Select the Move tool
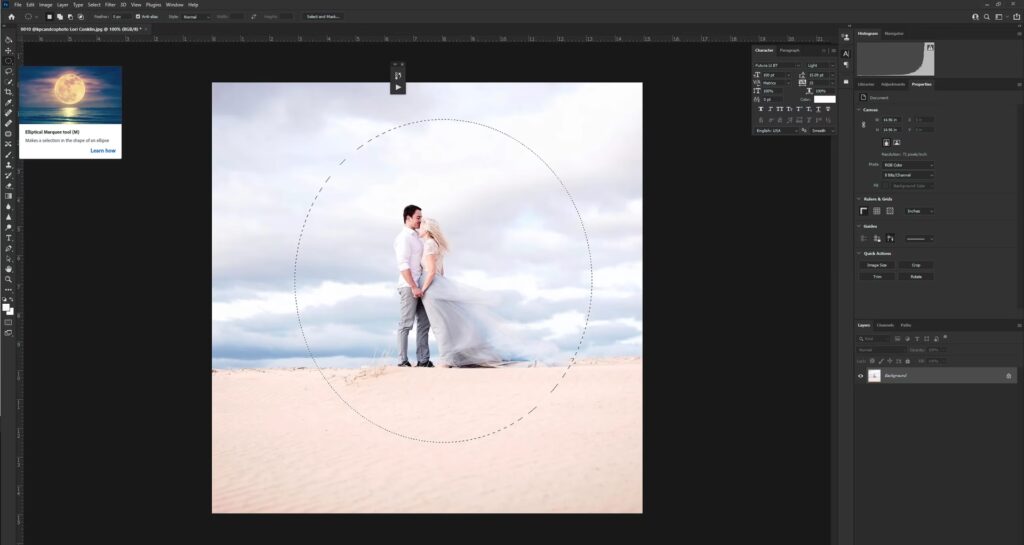The image size is (1024, 545). [9, 50]
